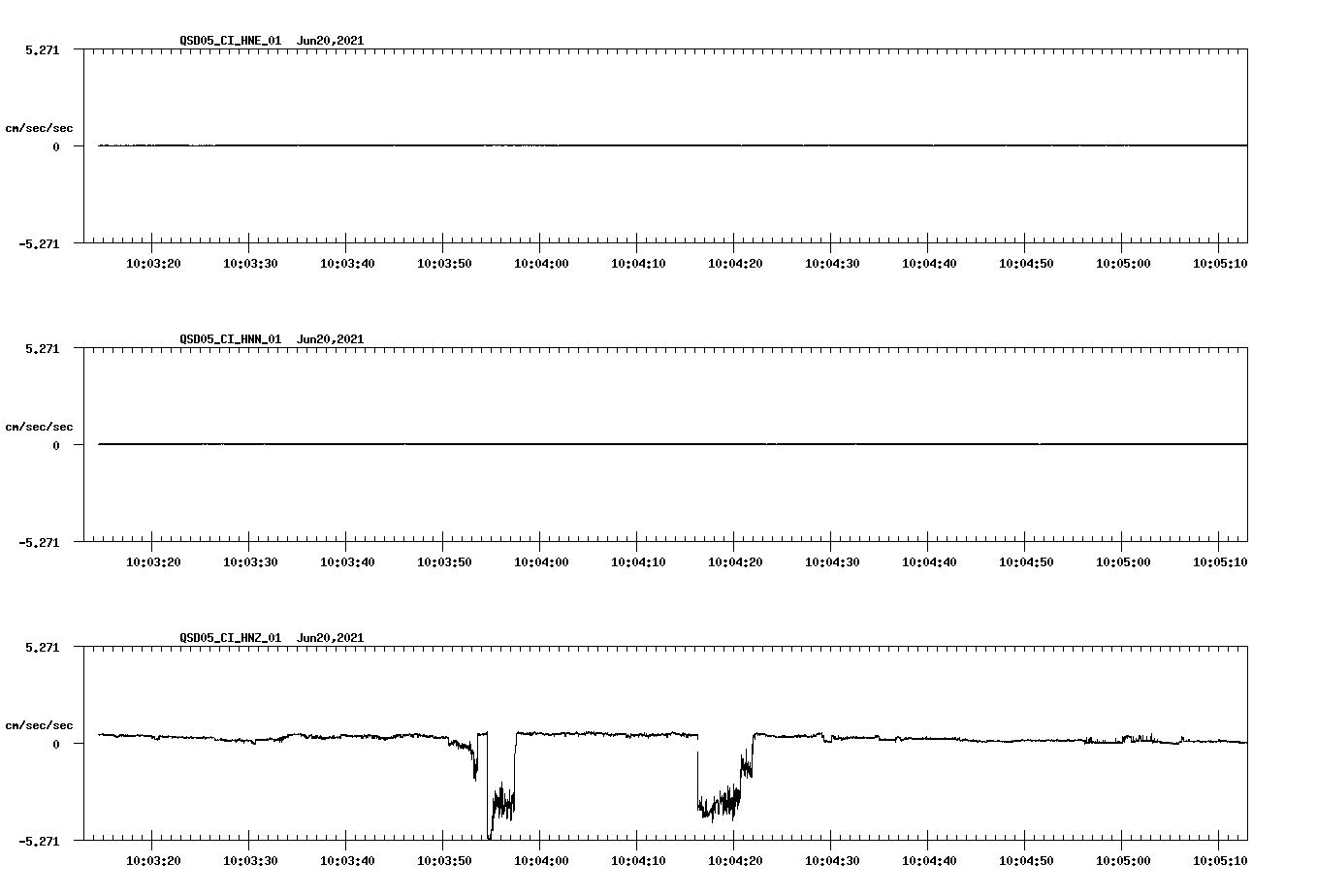
Task: Choose the 10:05:00 time label under the HNZ plot
Action: coord(1123,861)
